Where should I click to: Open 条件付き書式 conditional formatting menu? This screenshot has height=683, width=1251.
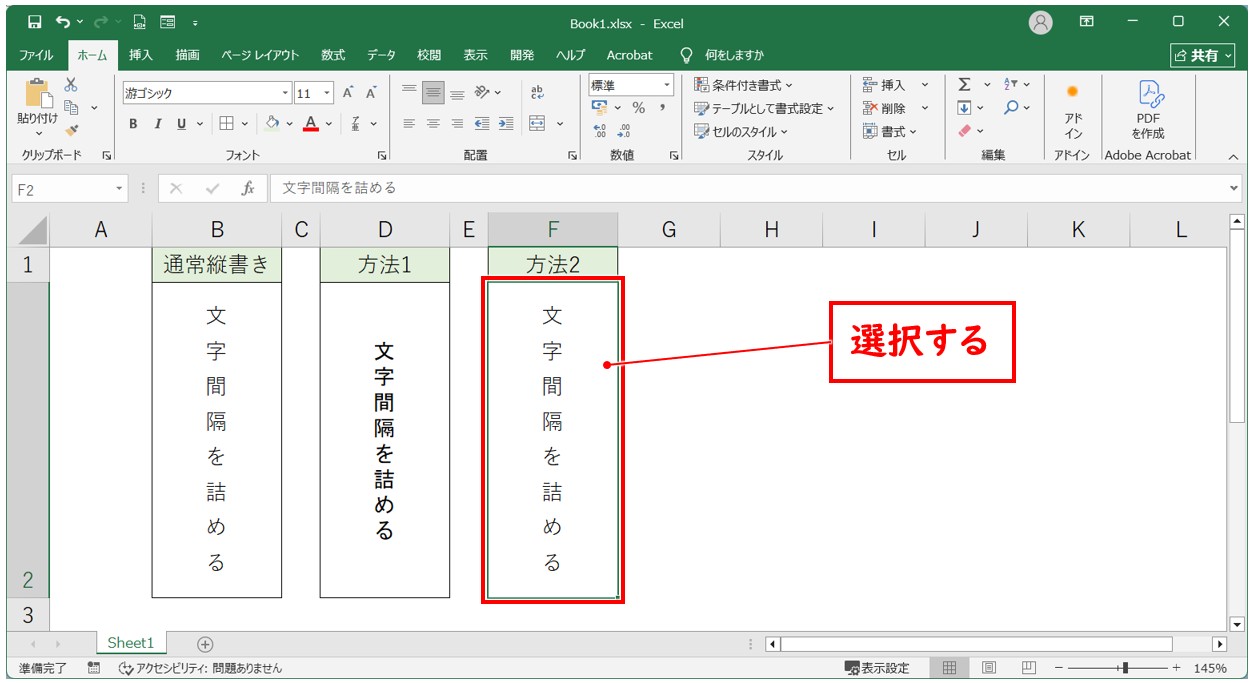coord(744,86)
